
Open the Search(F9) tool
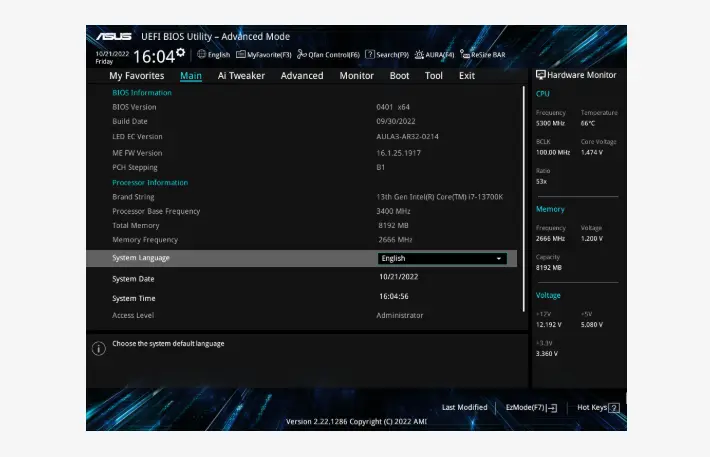coord(387,55)
